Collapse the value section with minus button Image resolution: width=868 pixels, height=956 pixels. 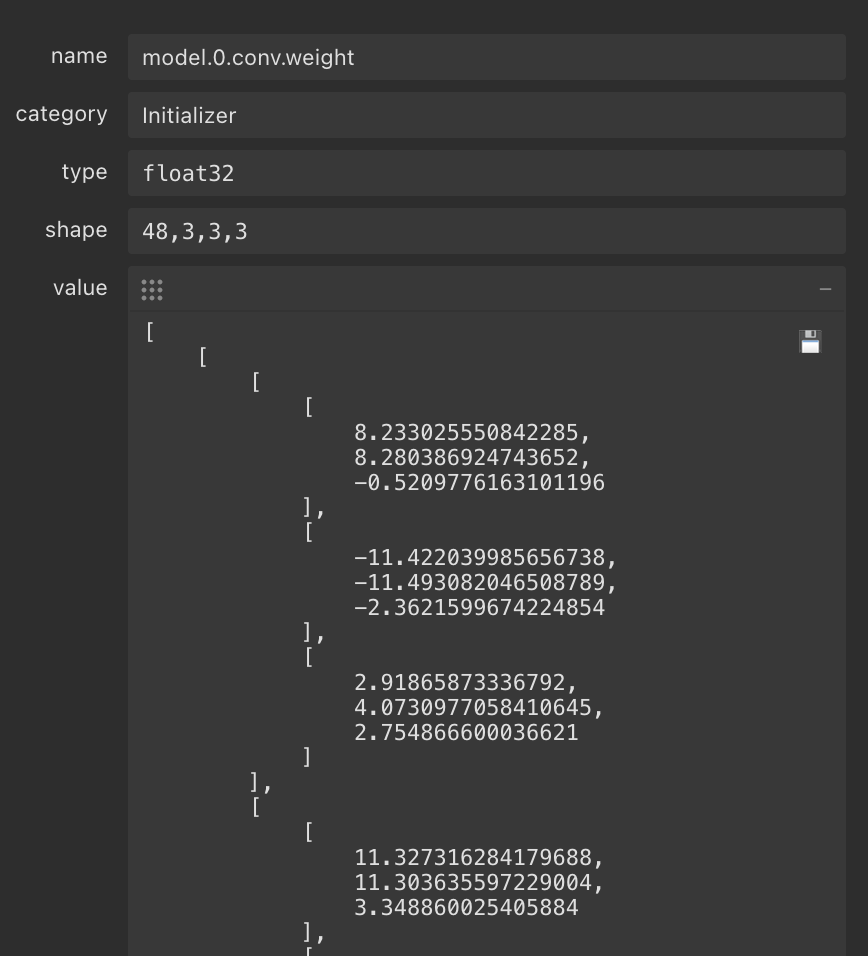pyautogui.click(x=825, y=289)
